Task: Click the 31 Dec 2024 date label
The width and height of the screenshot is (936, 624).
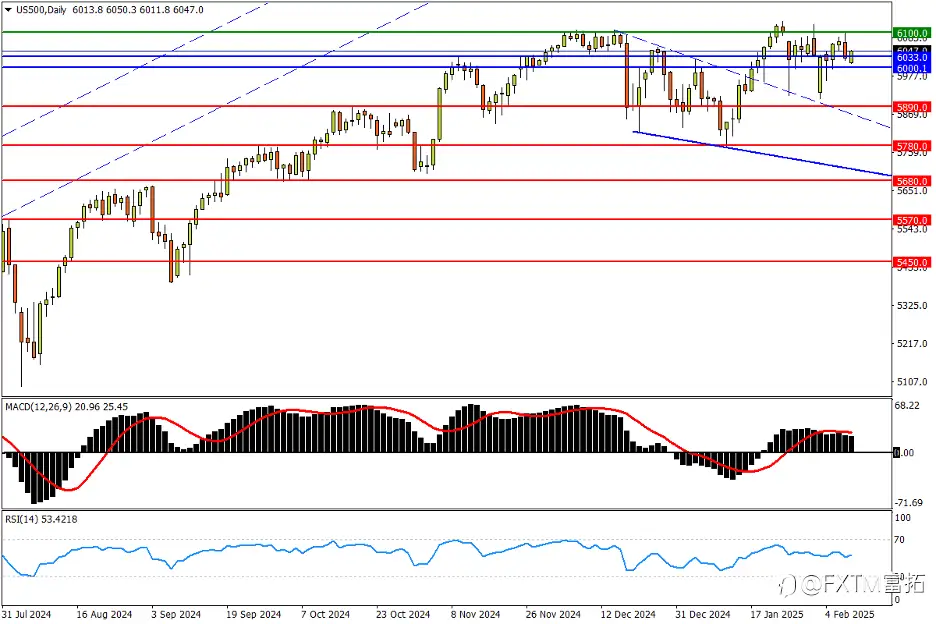Action: pos(703,614)
